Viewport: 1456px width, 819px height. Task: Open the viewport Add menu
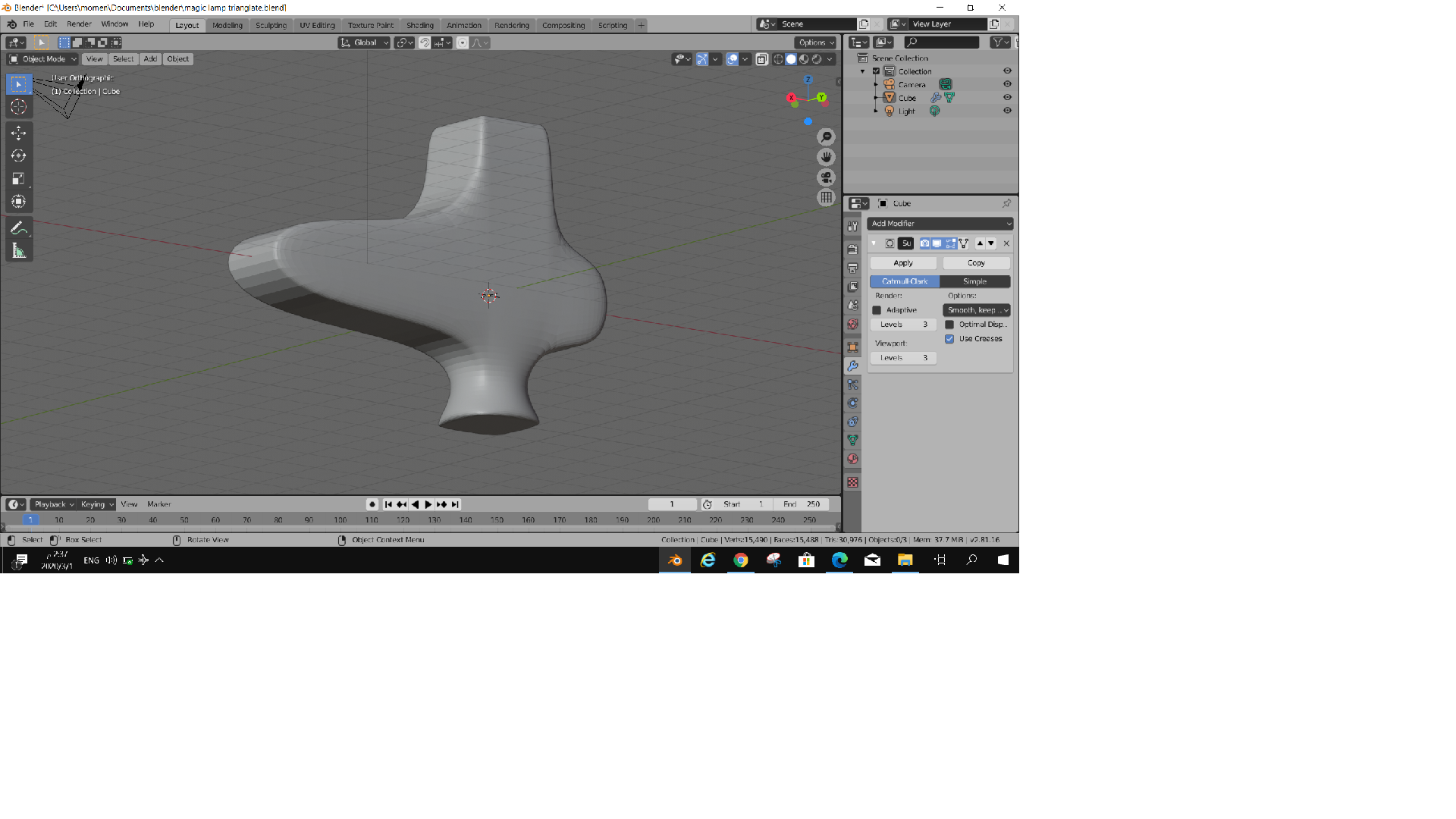point(150,59)
